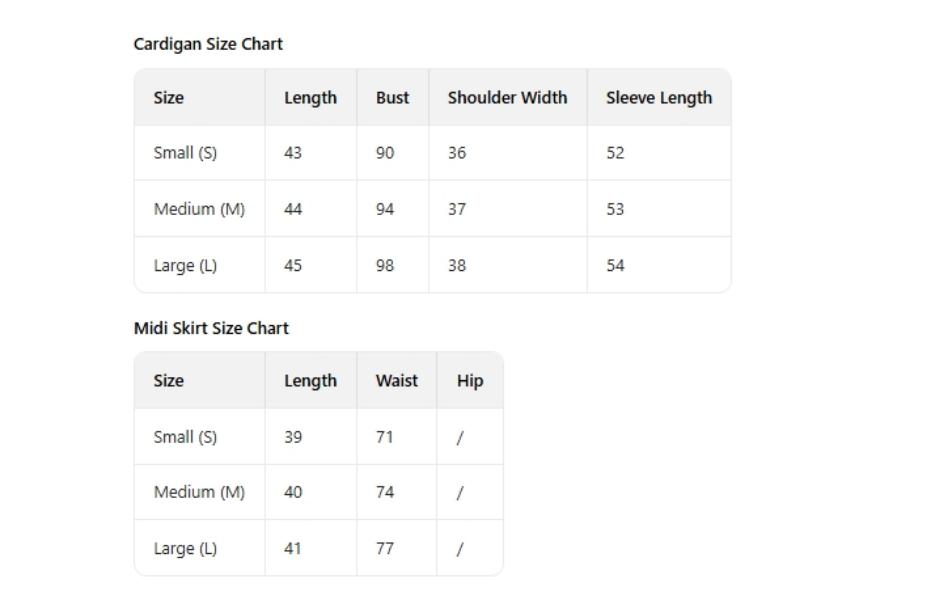Select the Sleeve Length column header

tap(658, 98)
